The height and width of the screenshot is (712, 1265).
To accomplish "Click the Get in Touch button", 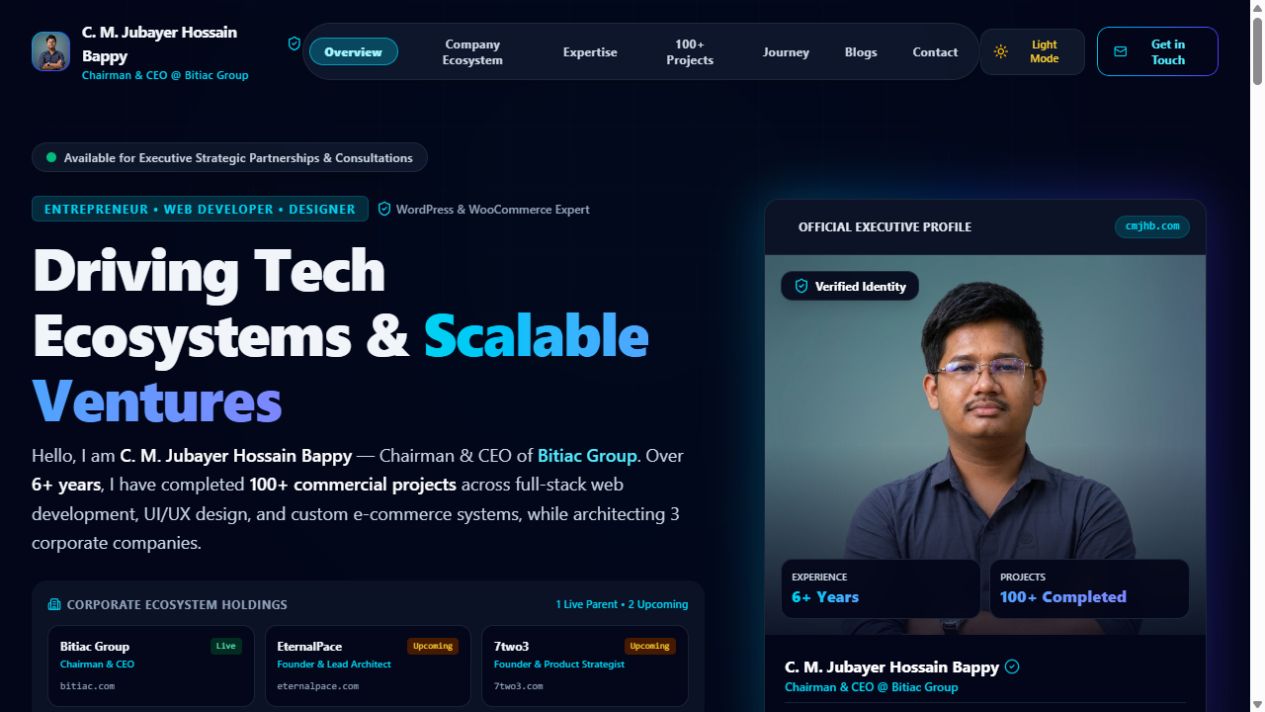I will [1157, 52].
